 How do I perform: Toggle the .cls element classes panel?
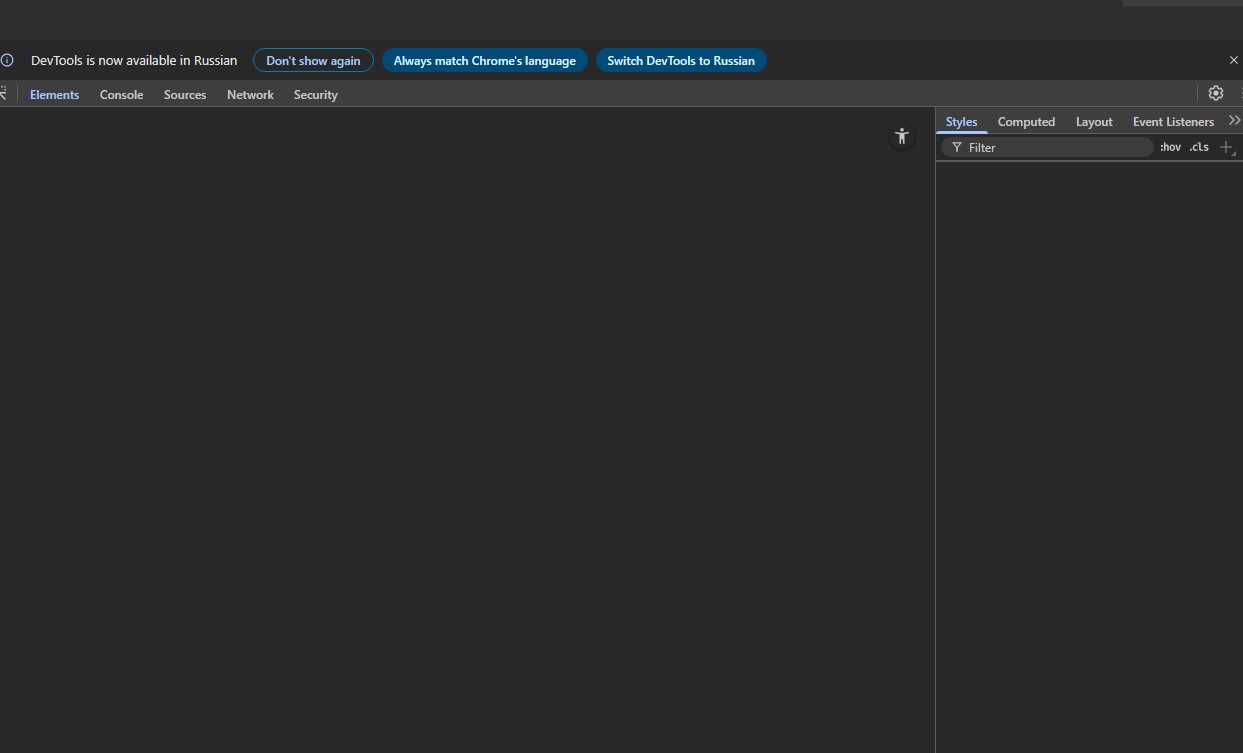1199,147
